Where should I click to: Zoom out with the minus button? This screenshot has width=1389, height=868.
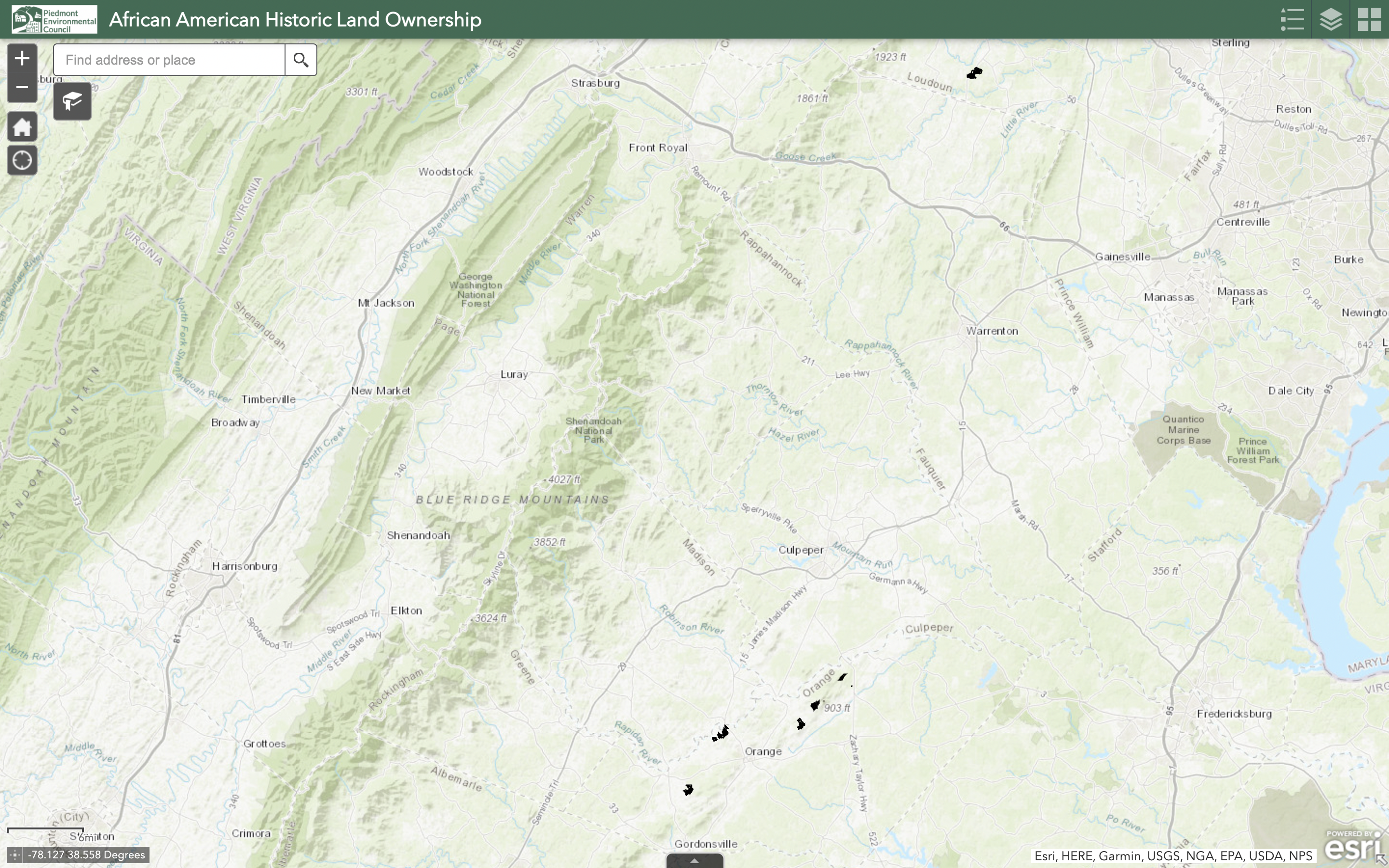click(22, 87)
